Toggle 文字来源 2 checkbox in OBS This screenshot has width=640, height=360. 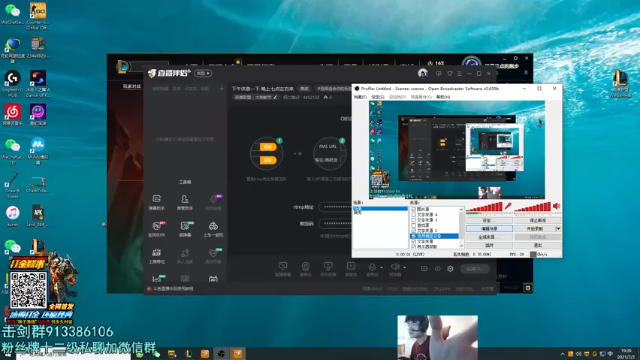[x=413, y=231]
